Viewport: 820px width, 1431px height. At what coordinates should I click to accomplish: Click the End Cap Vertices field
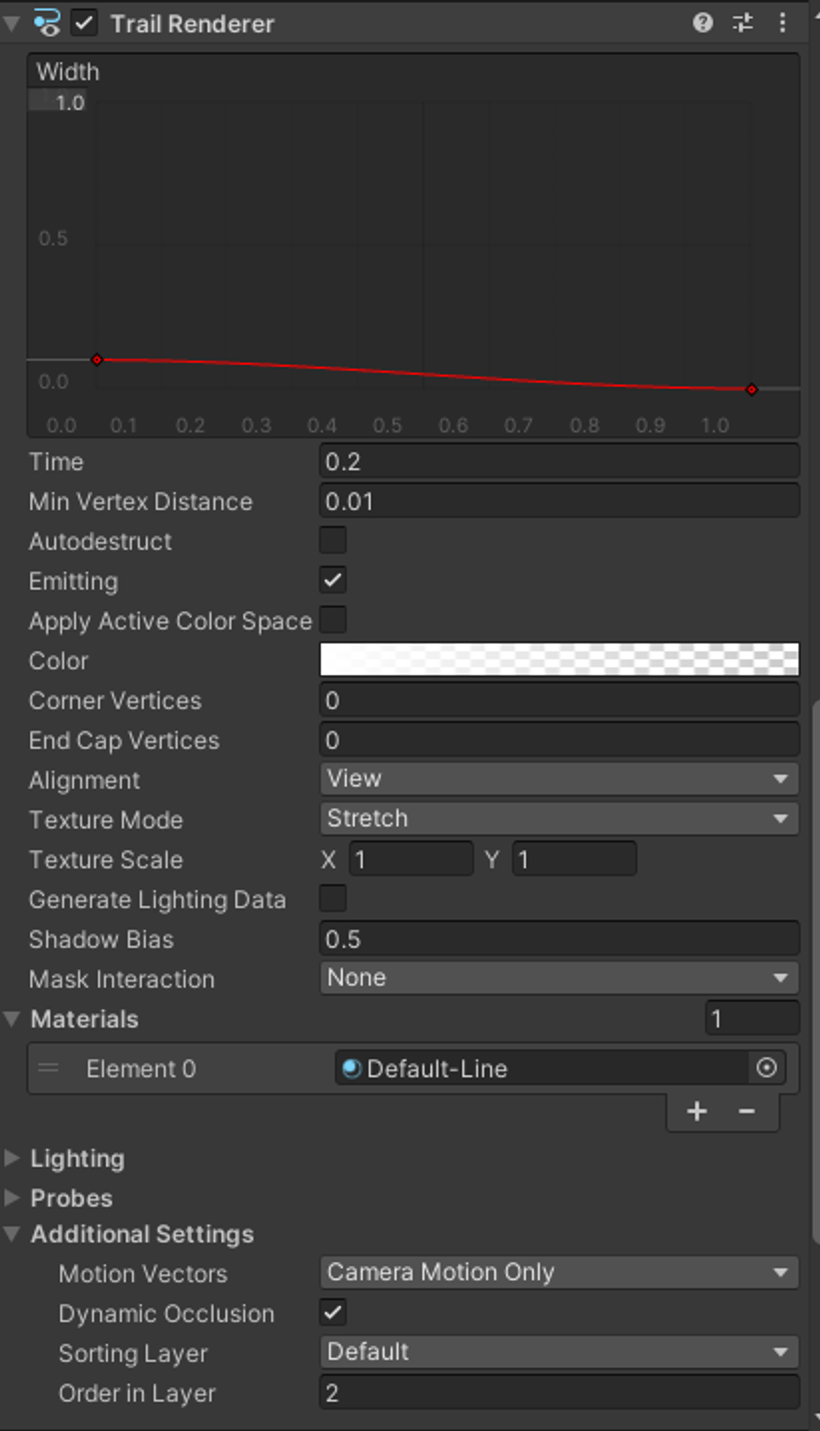pos(559,740)
